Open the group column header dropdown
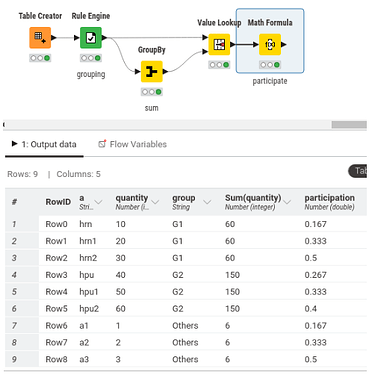This screenshot has height=375, width=369. pyautogui.click(x=207, y=202)
